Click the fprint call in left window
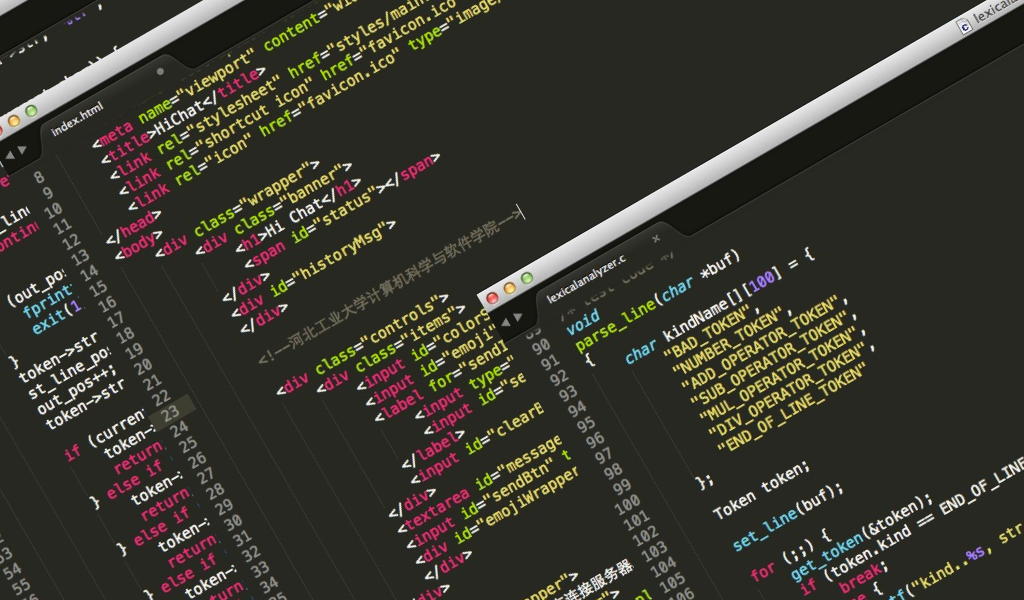This screenshot has width=1024, height=600. (x=48, y=300)
